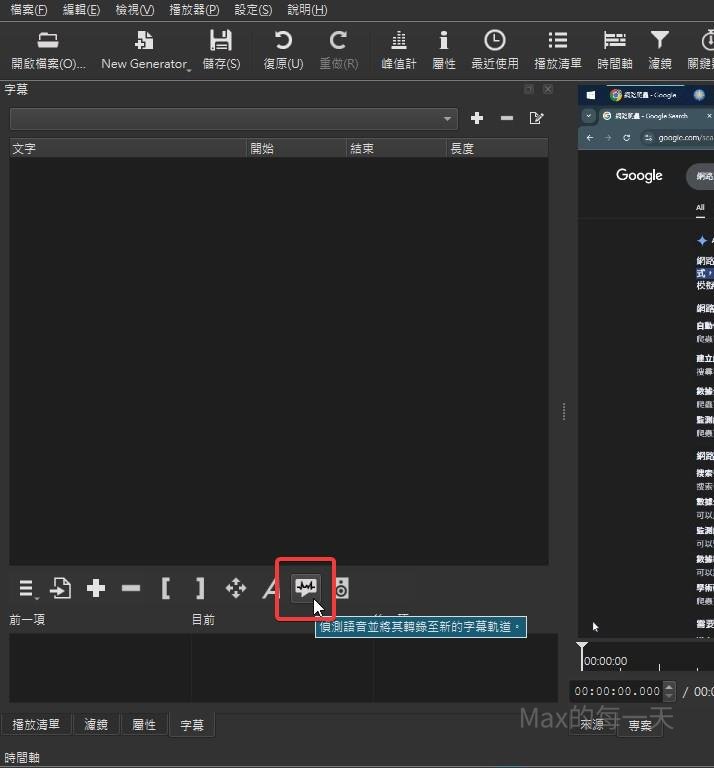Click the 開啟檔案 open file button
The image size is (714, 768).
click(48, 50)
